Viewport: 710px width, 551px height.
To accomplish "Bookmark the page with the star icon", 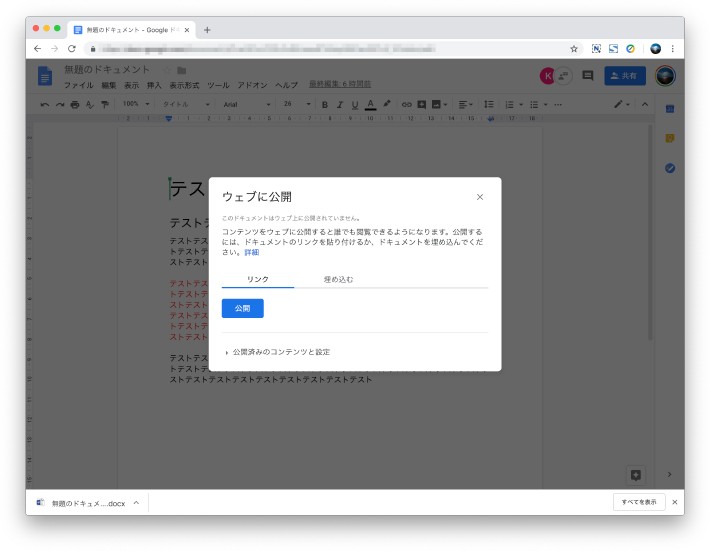I will (x=574, y=49).
